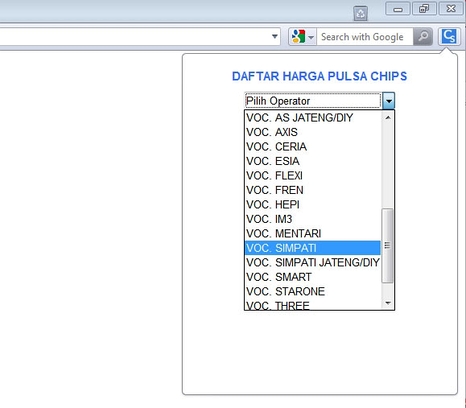Click the Pilih Operator combo box field
466x408 pixels.
coord(313,101)
